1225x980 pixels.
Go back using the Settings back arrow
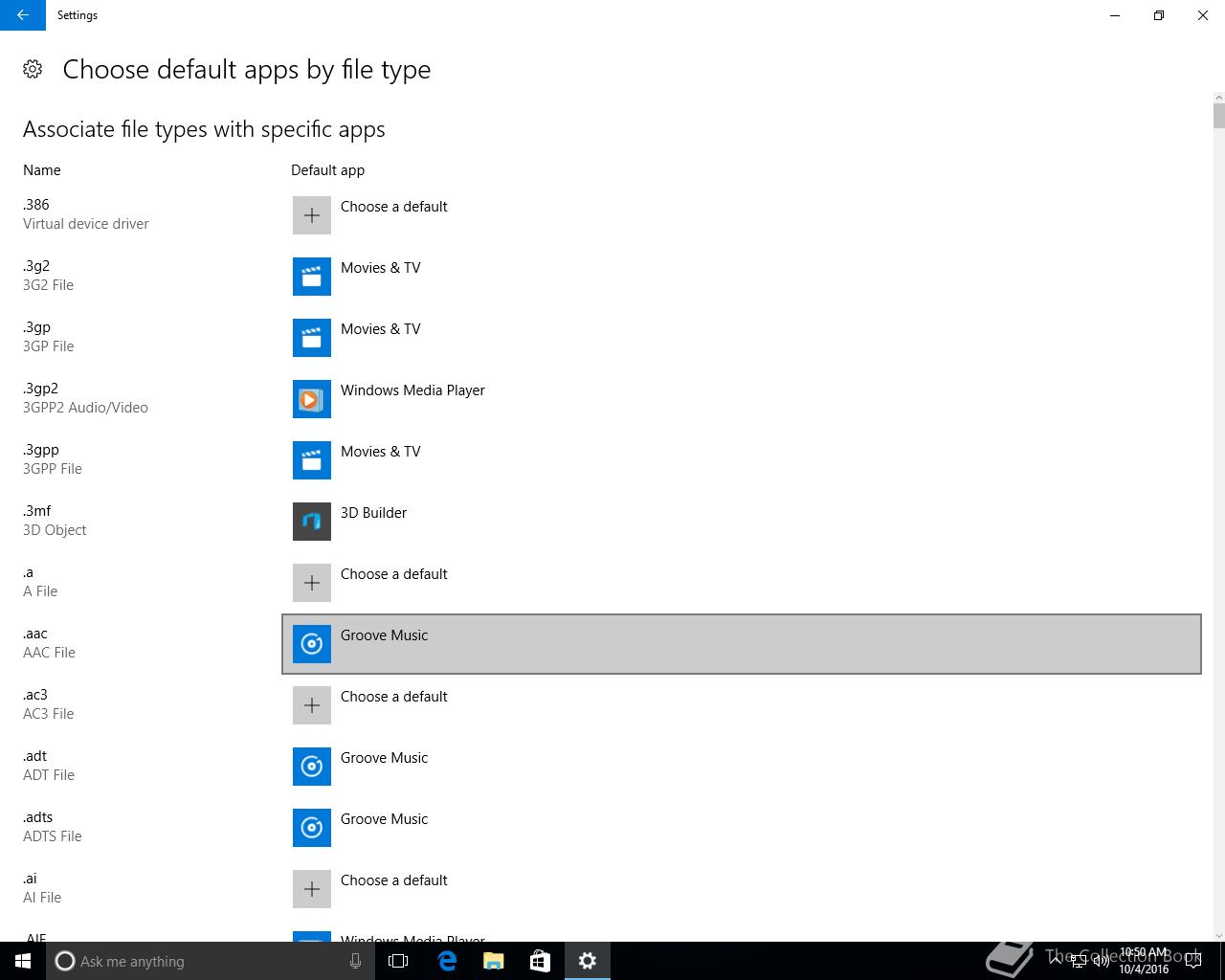click(x=23, y=15)
